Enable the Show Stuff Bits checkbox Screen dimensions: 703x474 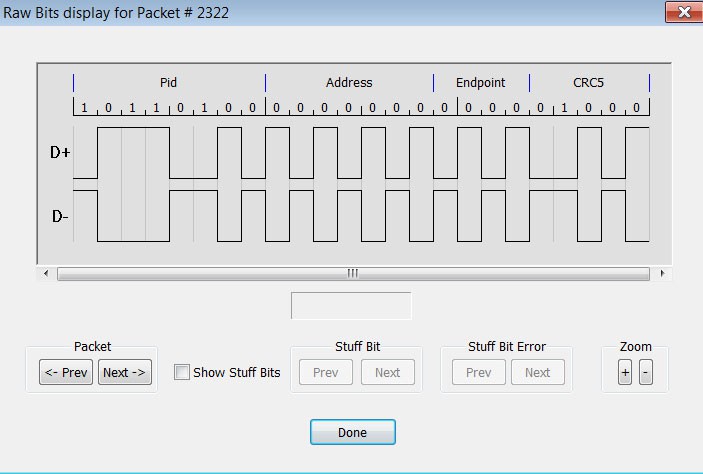(182, 372)
